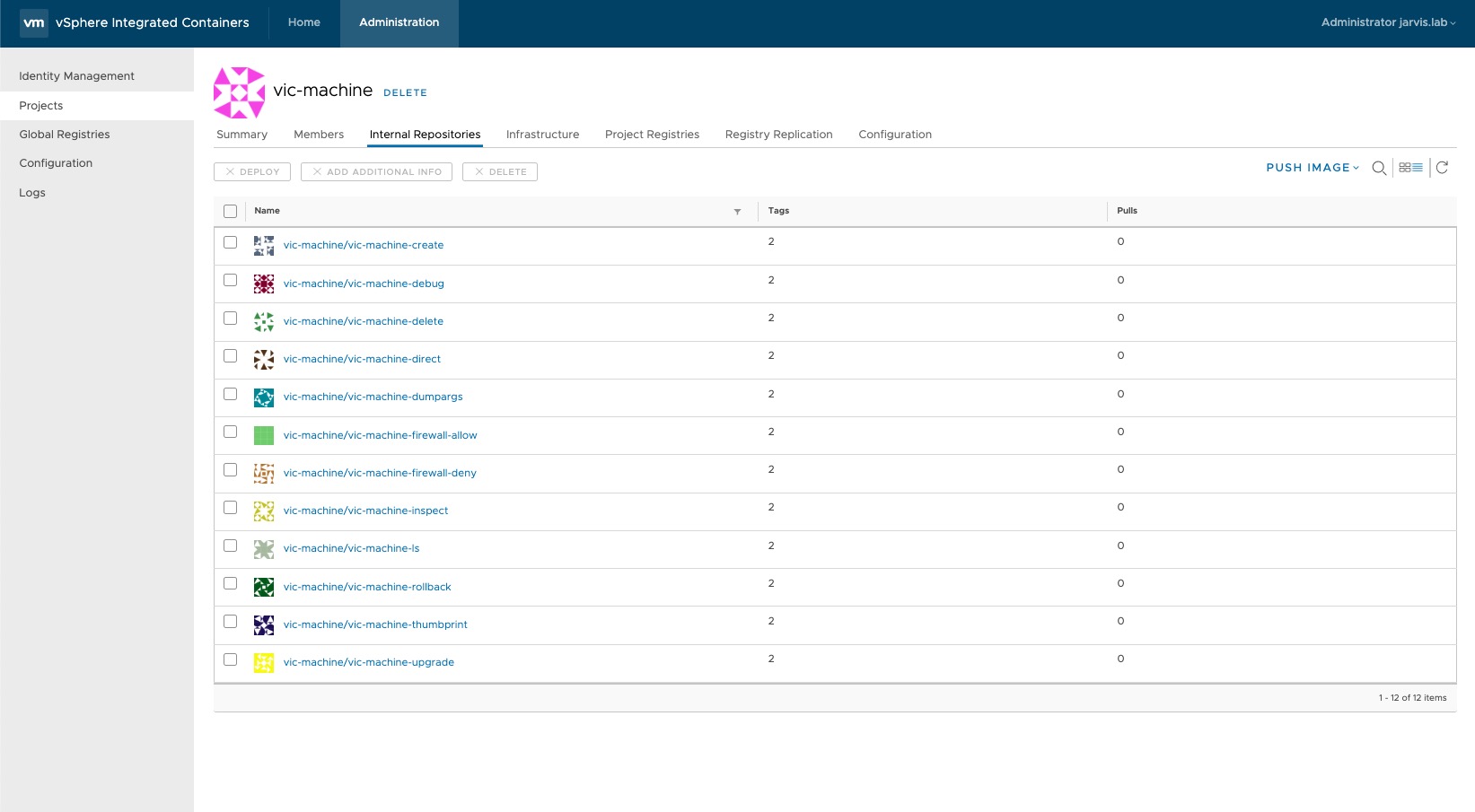Viewport: 1475px width, 812px height.
Task: Click the vic-machine-create repository icon
Action: point(264,246)
